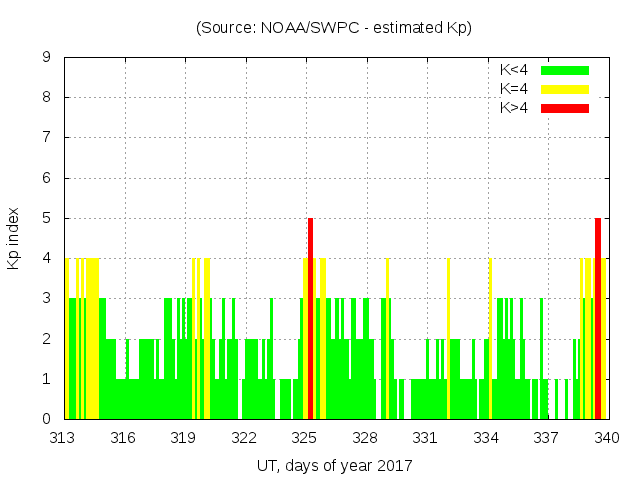Click the yellow K=4 legend swatch
This screenshot has height=480, width=640.
(x=565, y=89)
